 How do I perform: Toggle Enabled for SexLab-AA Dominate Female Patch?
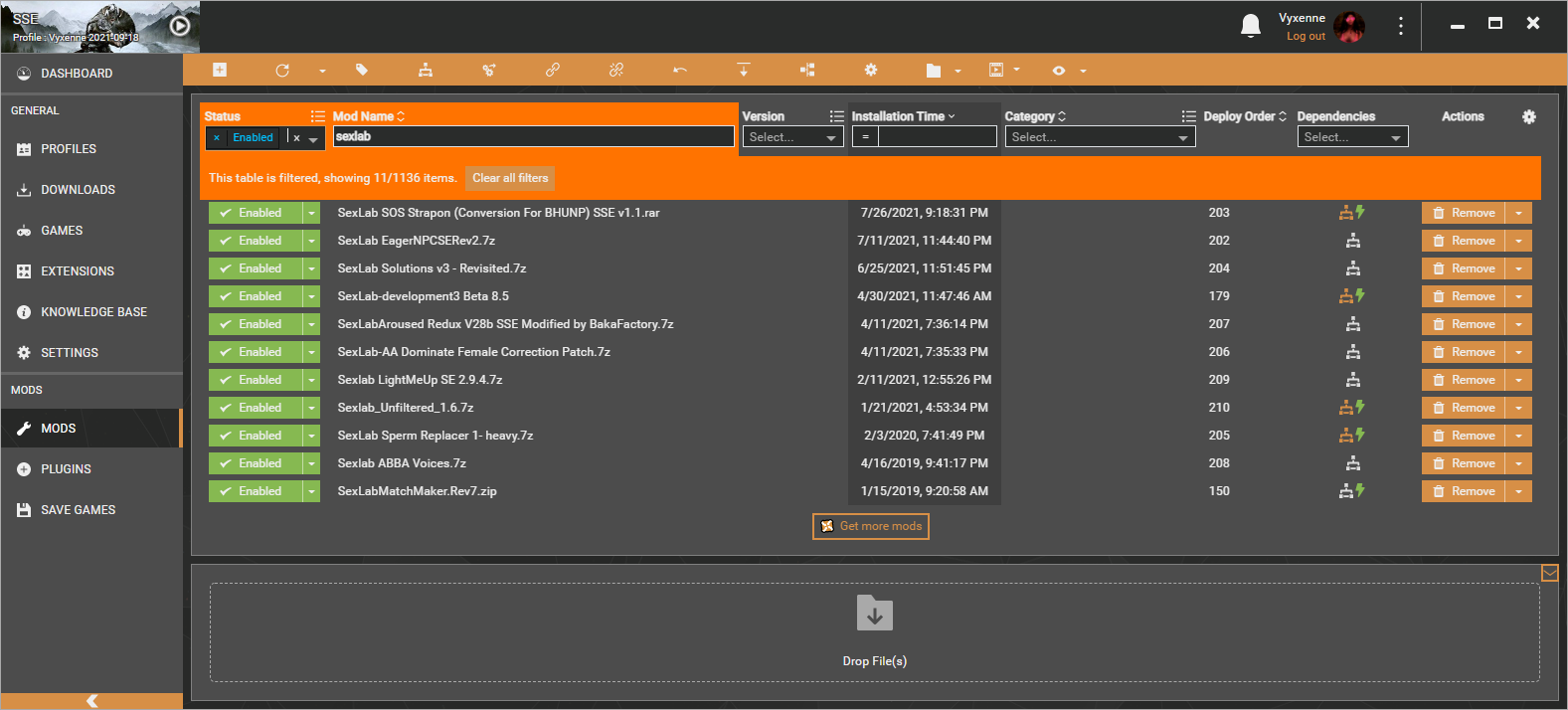[x=255, y=352]
